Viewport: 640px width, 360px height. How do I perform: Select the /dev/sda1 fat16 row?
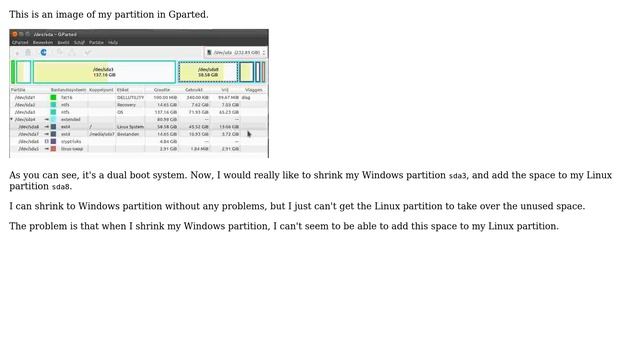(x=139, y=98)
